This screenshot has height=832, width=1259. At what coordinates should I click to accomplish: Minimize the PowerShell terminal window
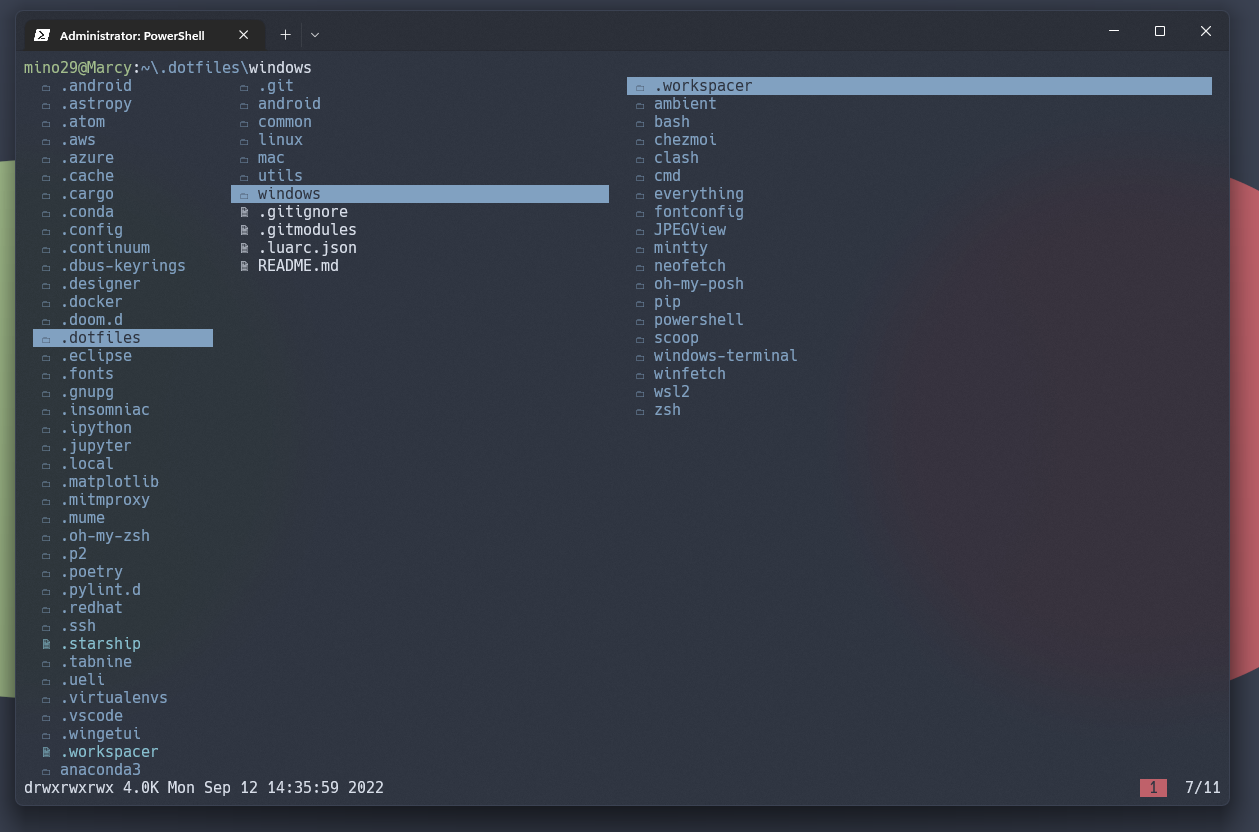click(1114, 31)
